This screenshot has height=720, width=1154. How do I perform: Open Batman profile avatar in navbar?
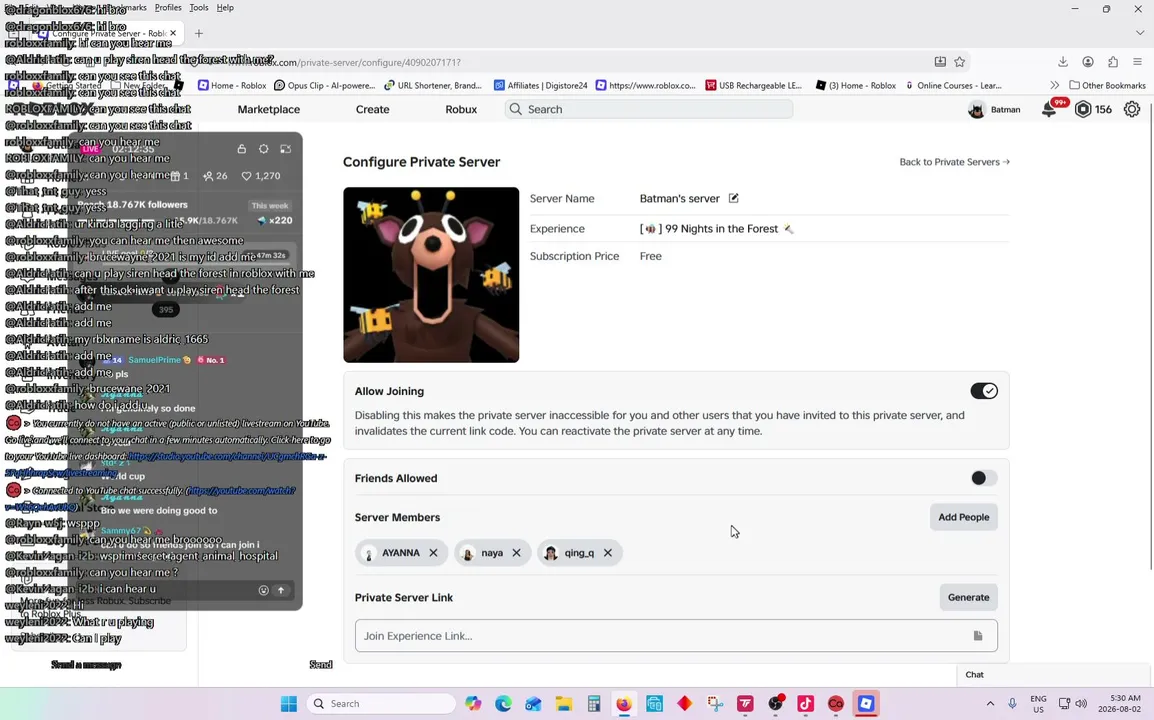pyautogui.click(x=977, y=110)
